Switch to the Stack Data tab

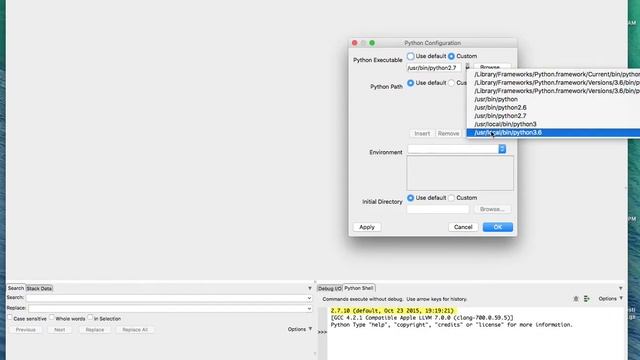[x=39, y=288]
